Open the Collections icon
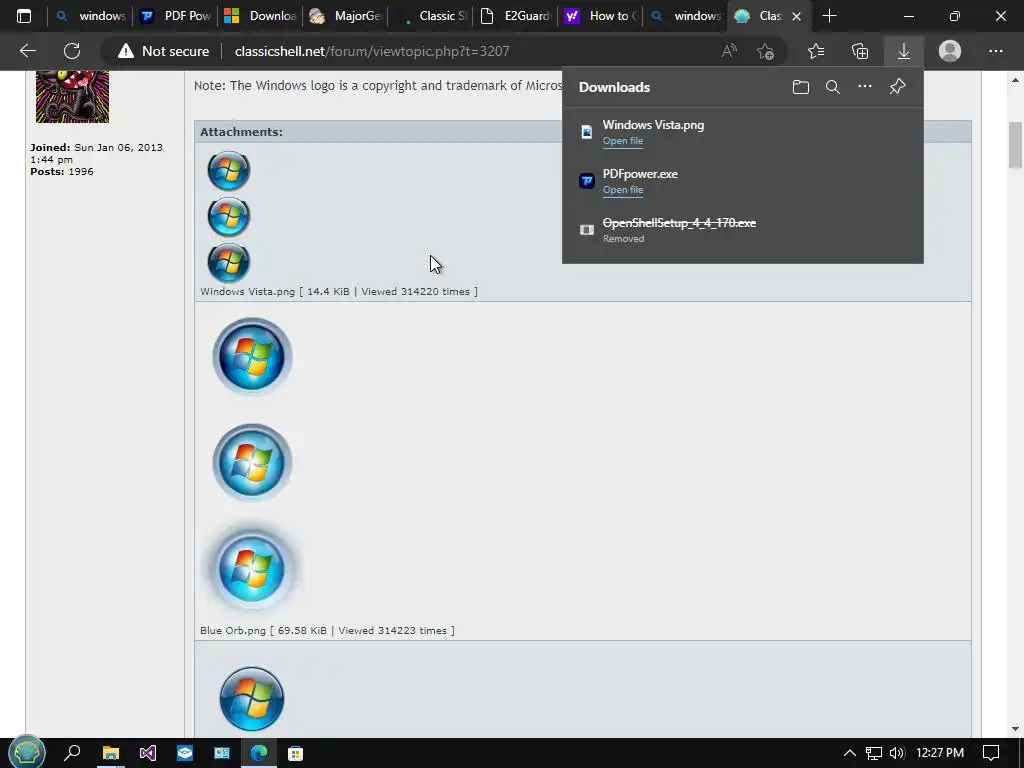This screenshot has height=768, width=1024. click(x=860, y=51)
